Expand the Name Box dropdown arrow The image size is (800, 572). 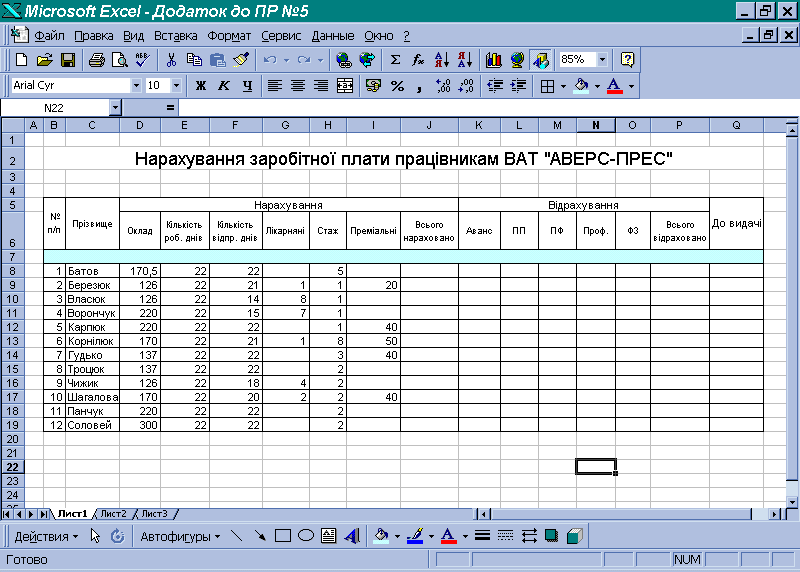click(x=115, y=108)
